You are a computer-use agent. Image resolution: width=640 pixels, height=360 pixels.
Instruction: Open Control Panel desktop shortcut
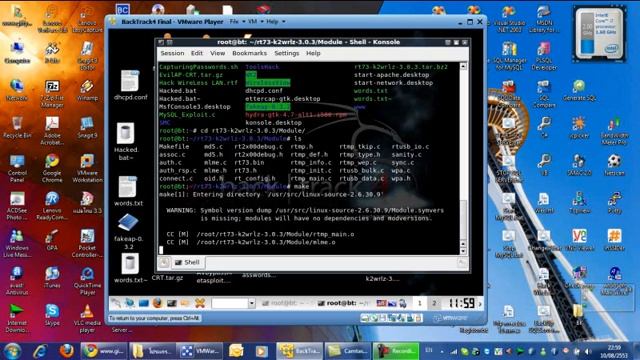(17, 168)
